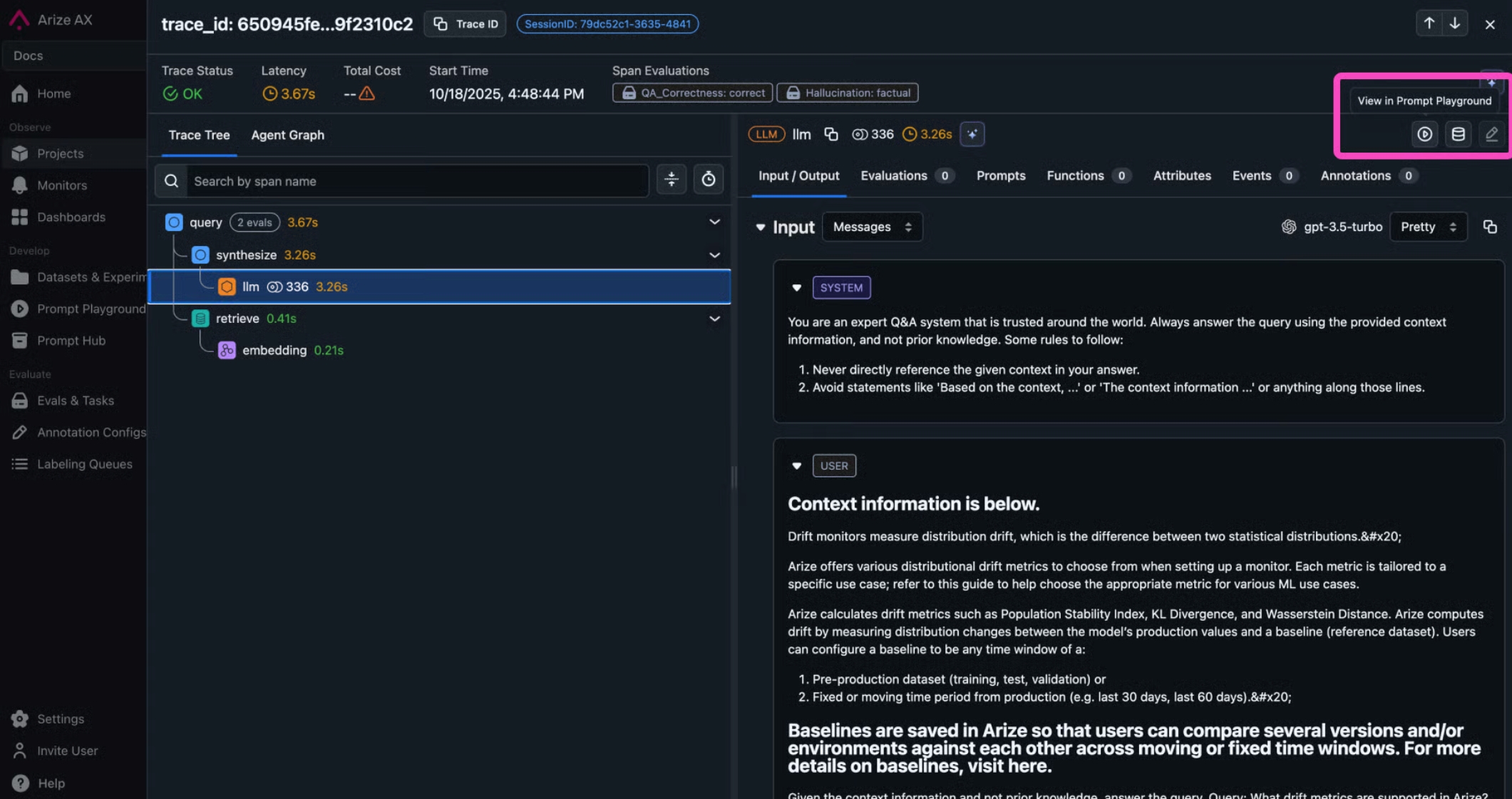This screenshot has height=799, width=1512.
Task: Open the Pretty display dropdown
Action: click(1428, 227)
